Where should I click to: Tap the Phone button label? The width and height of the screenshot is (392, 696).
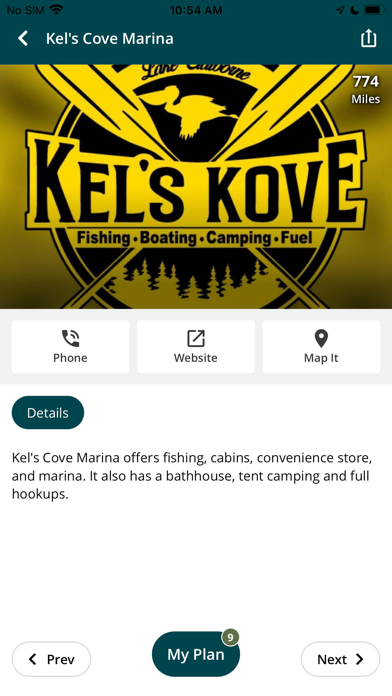pyautogui.click(x=70, y=358)
